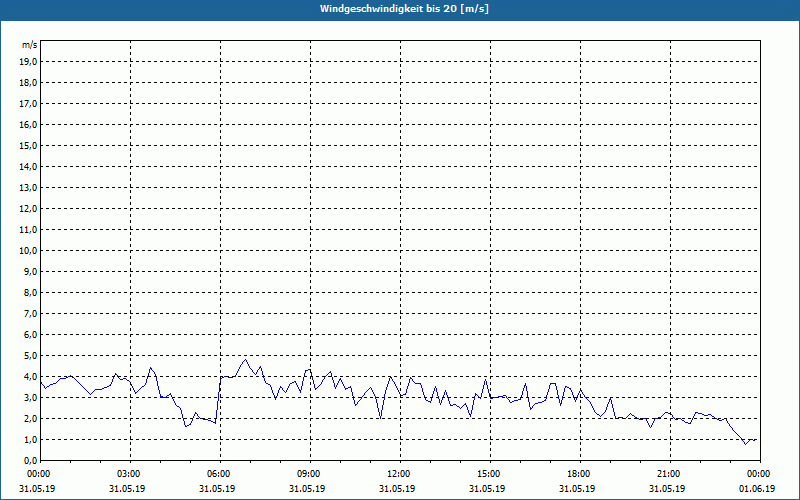Click the y-axis value '5,0'

click(x=30, y=356)
